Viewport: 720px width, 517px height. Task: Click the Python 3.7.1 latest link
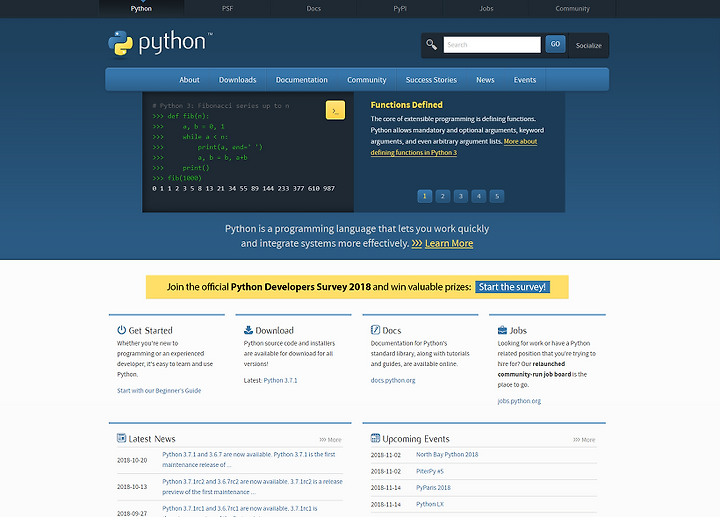[x=280, y=380]
